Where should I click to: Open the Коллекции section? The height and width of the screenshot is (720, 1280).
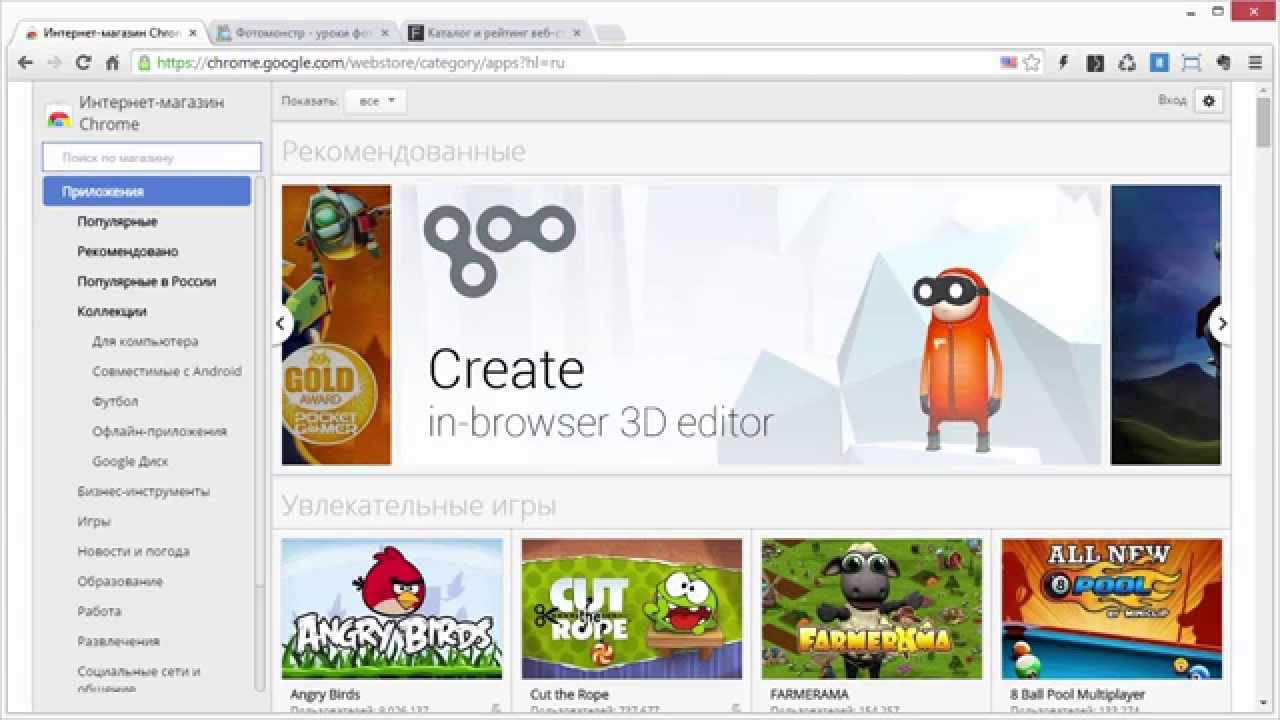point(112,311)
